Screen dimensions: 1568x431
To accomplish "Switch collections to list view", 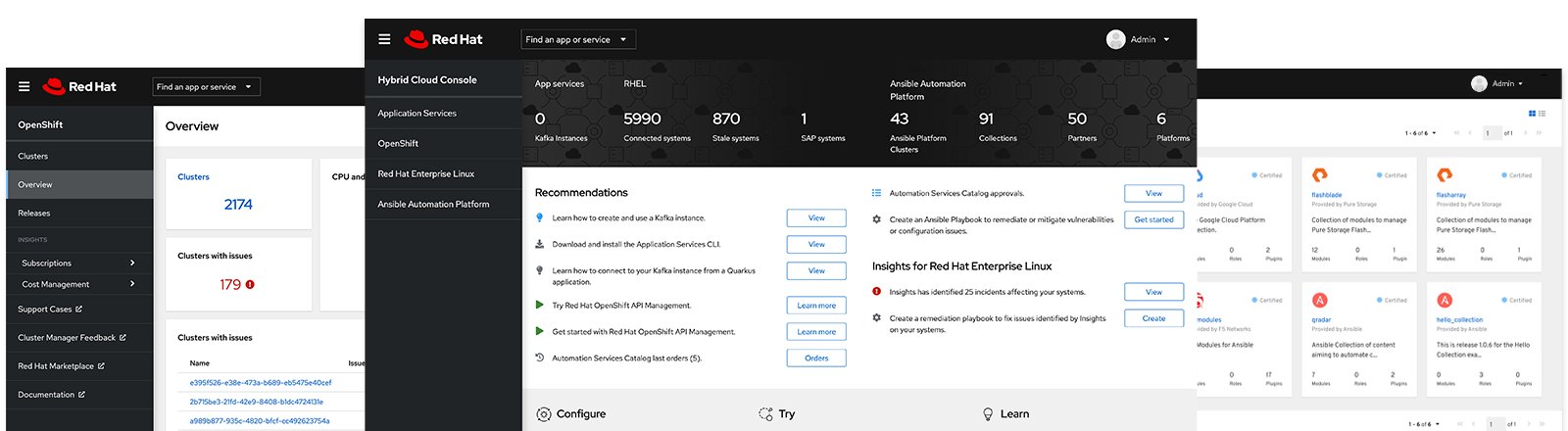I will pos(1543,114).
